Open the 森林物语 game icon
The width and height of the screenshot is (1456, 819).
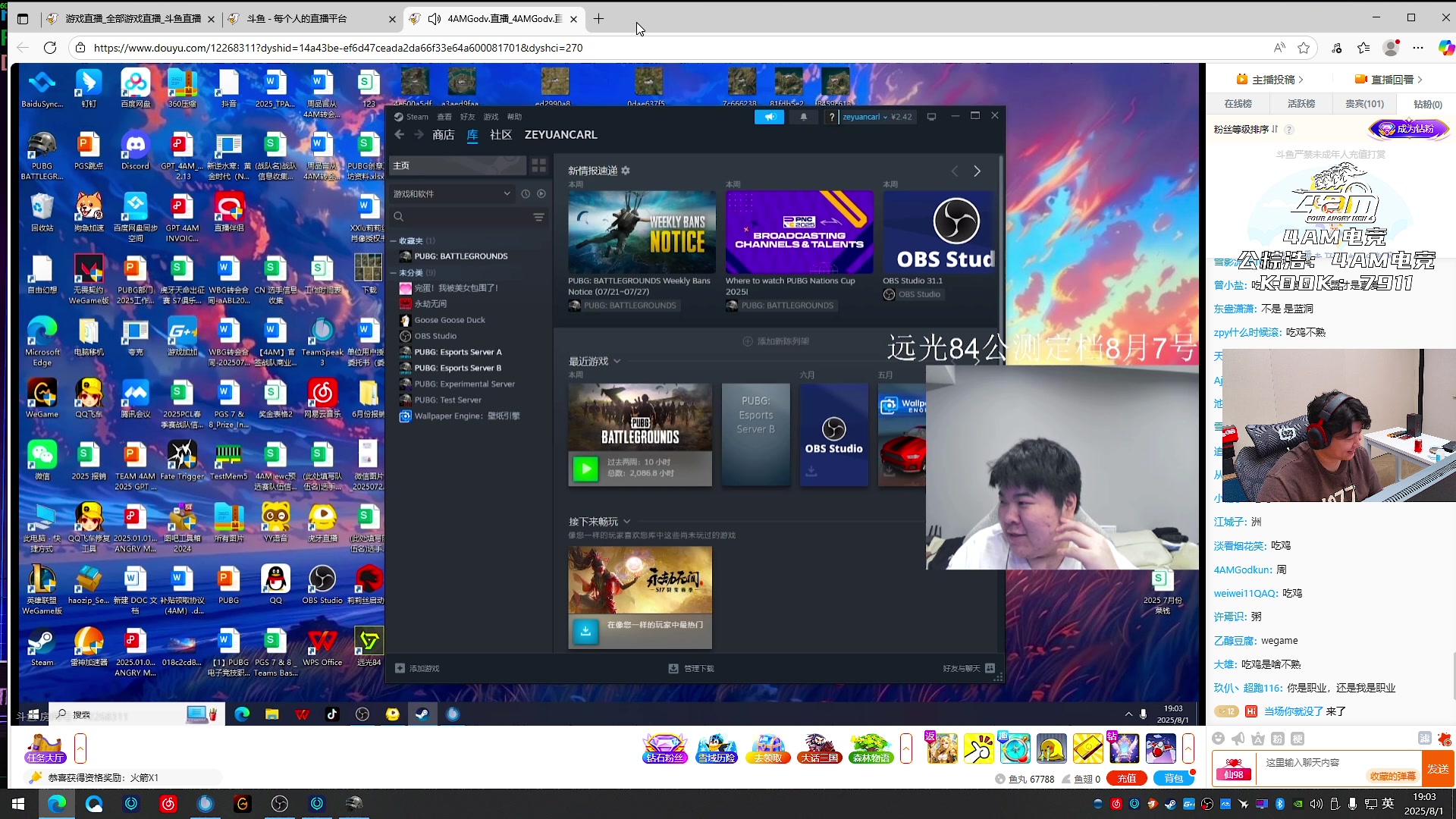pos(871,748)
